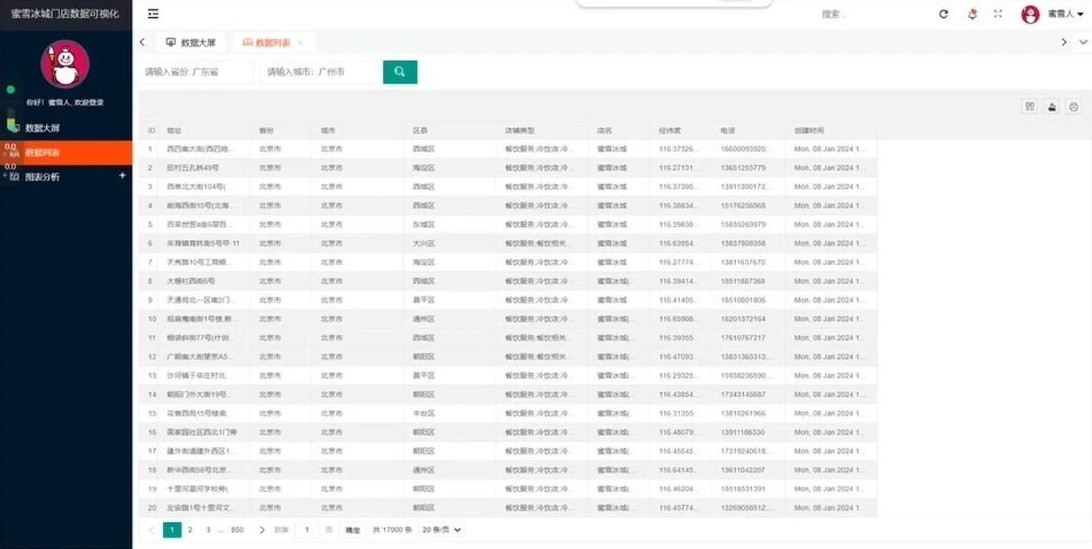
Task: Open the 蜜雪人 user dropdown menu
Action: [1059, 14]
